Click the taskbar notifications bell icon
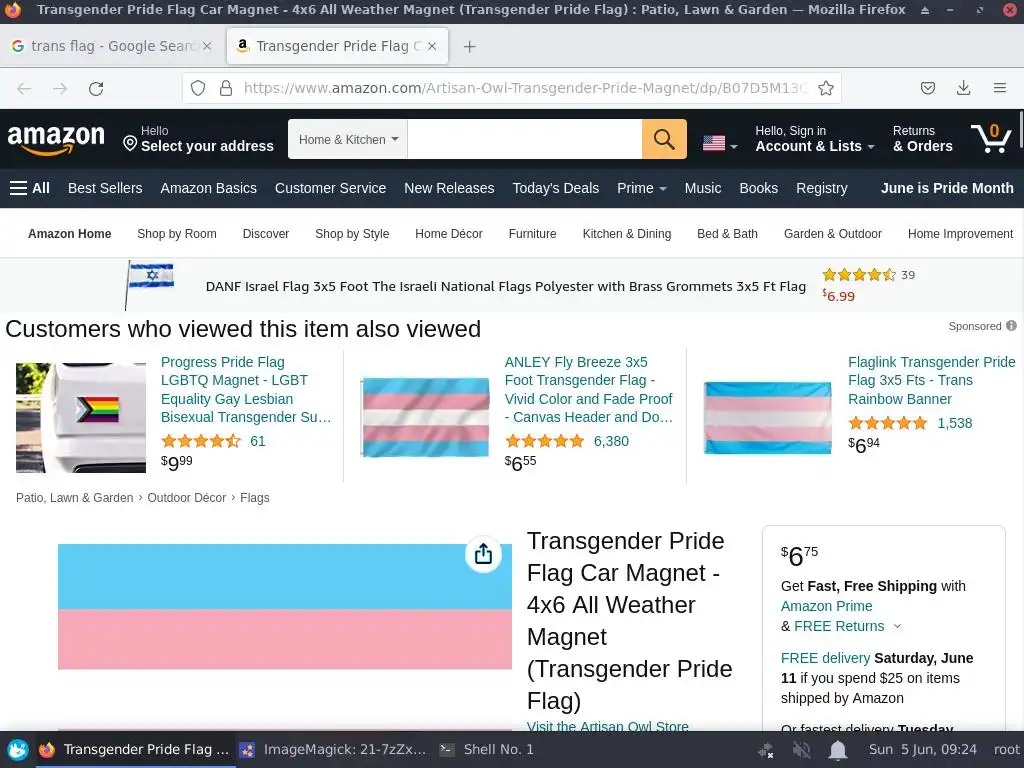This screenshot has width=1024, height=768. (837, 750)
